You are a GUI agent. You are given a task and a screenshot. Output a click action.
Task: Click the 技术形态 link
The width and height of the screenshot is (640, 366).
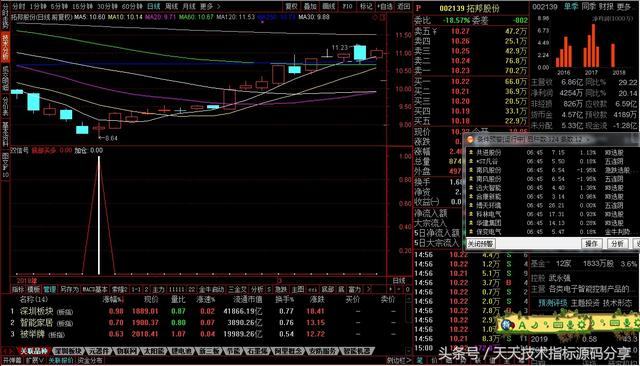coord(617,303)
